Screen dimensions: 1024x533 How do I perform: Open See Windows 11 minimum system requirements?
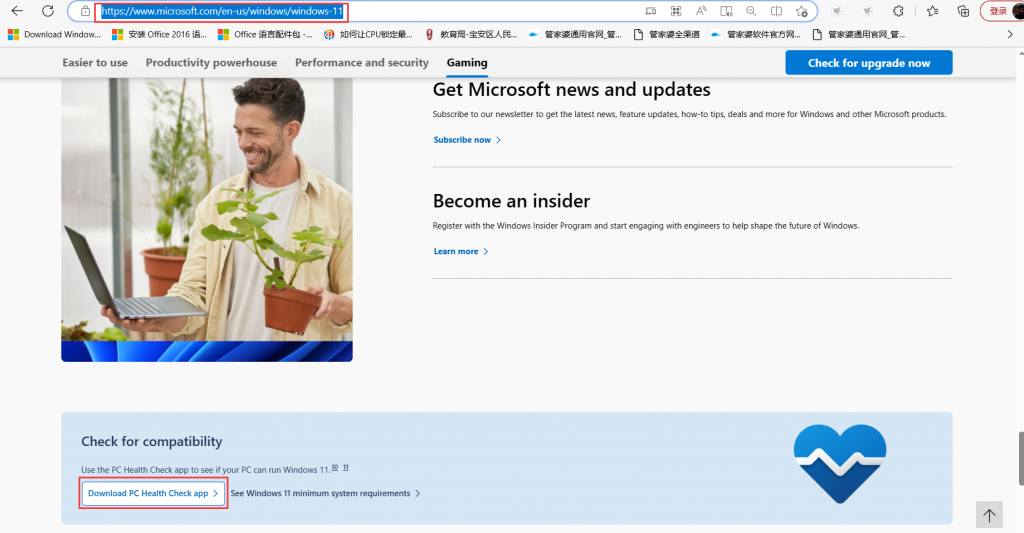[x=325, y=493]
